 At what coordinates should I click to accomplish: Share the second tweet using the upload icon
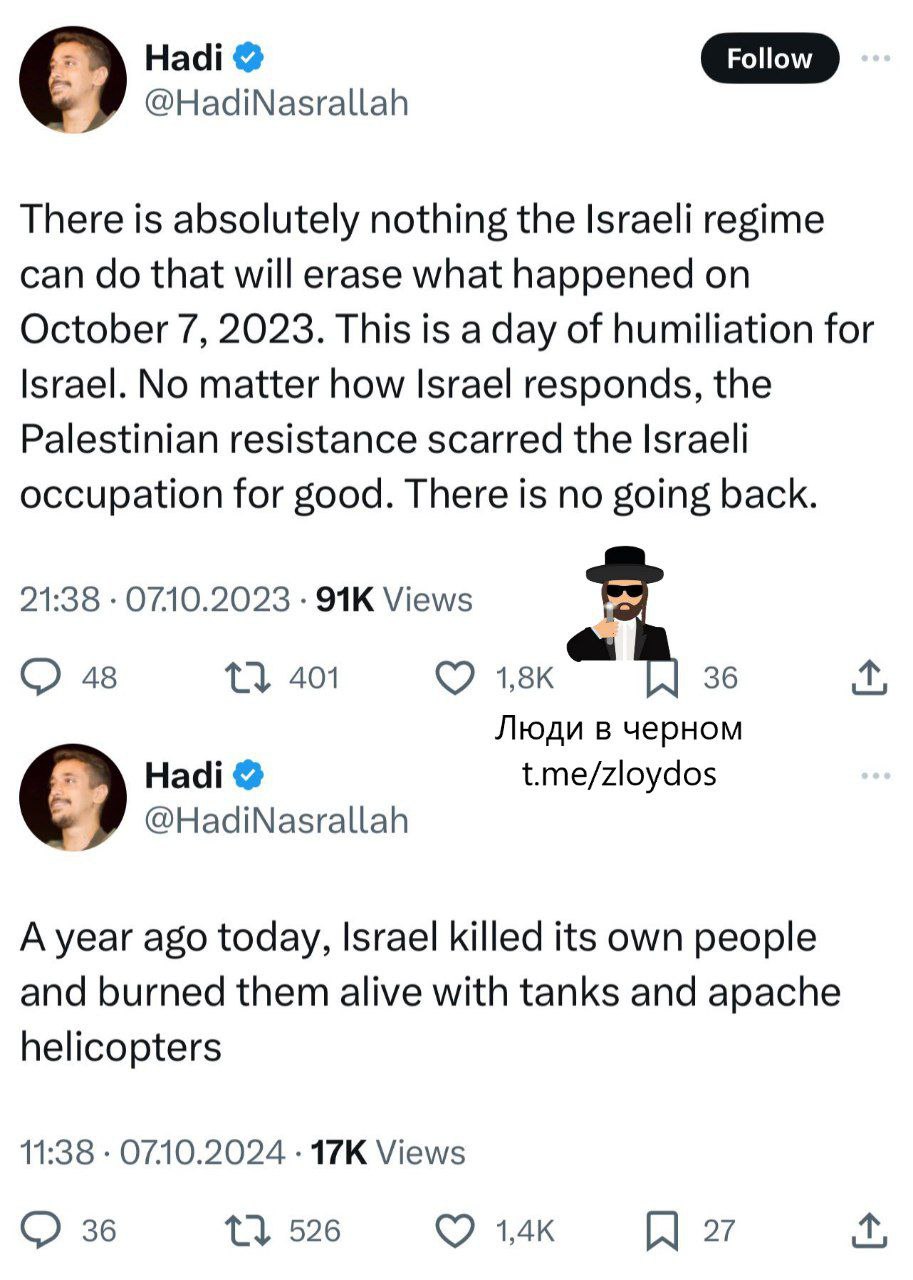tap(869, 1229)
